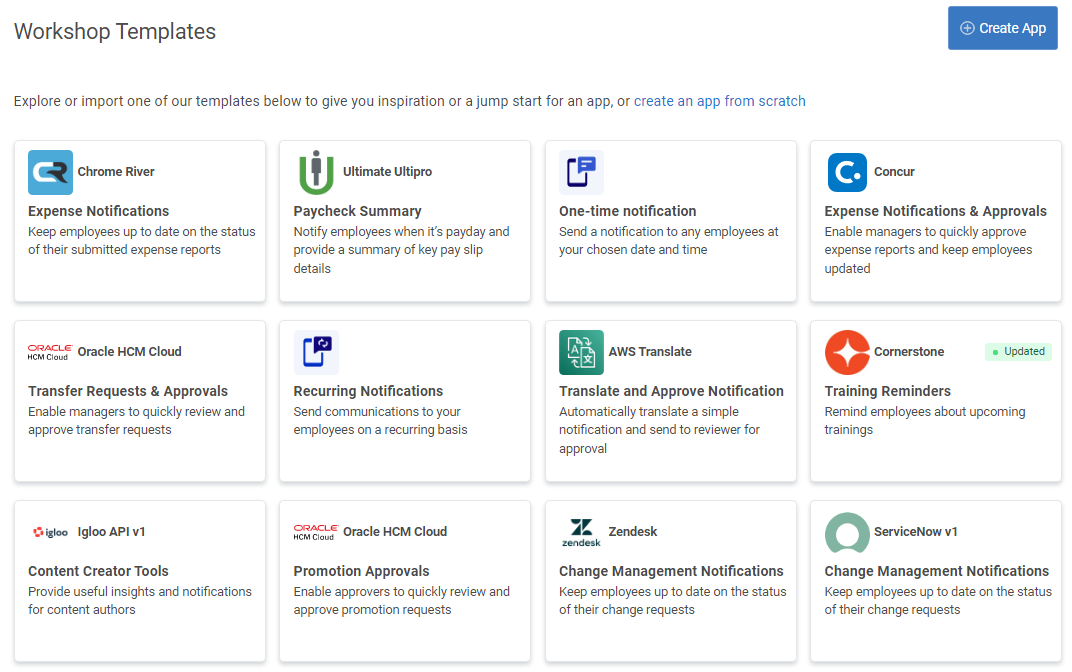Image resolution: width=1072 pixels, height=672 pixels.
Task: Click 'Provide useful insights and notifications' description
Action: click(140, 600)
